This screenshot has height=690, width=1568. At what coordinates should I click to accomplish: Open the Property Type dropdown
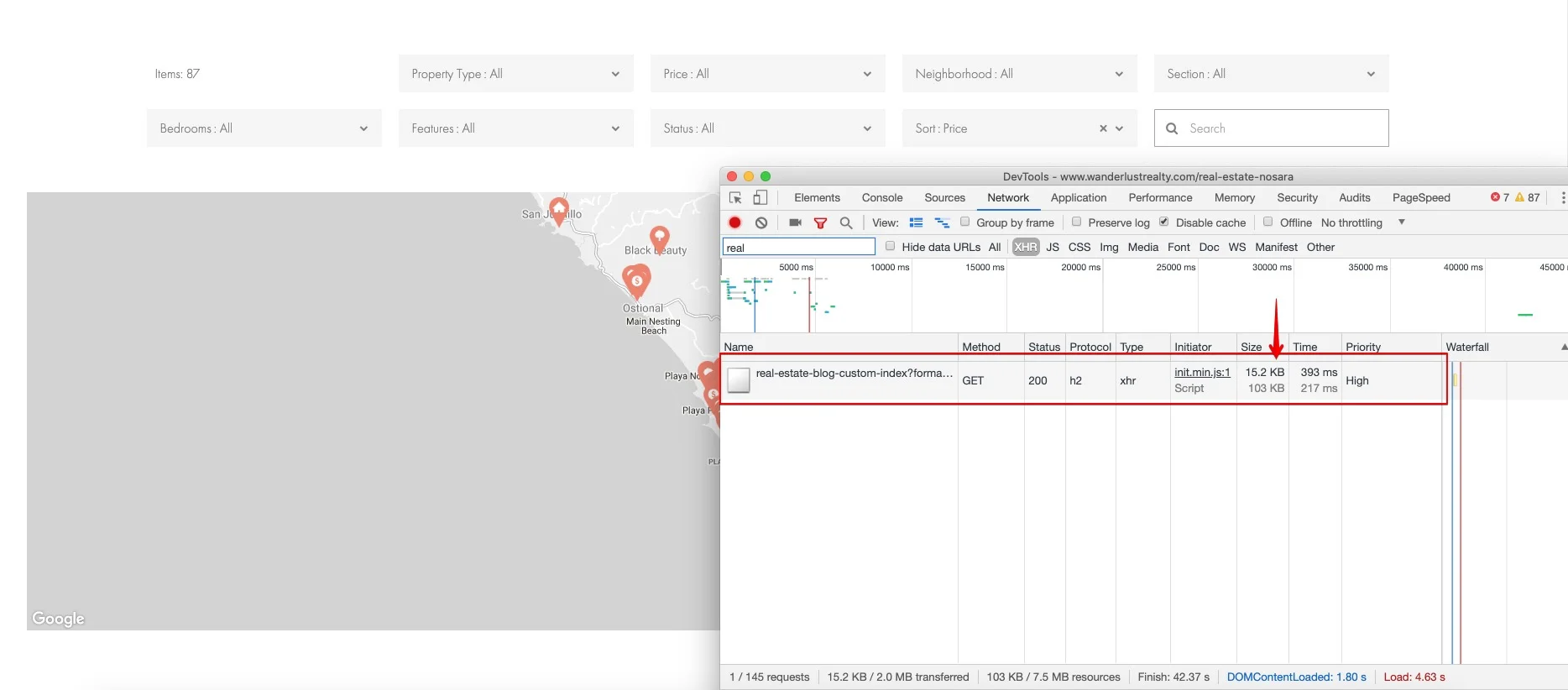coord(516,74)
